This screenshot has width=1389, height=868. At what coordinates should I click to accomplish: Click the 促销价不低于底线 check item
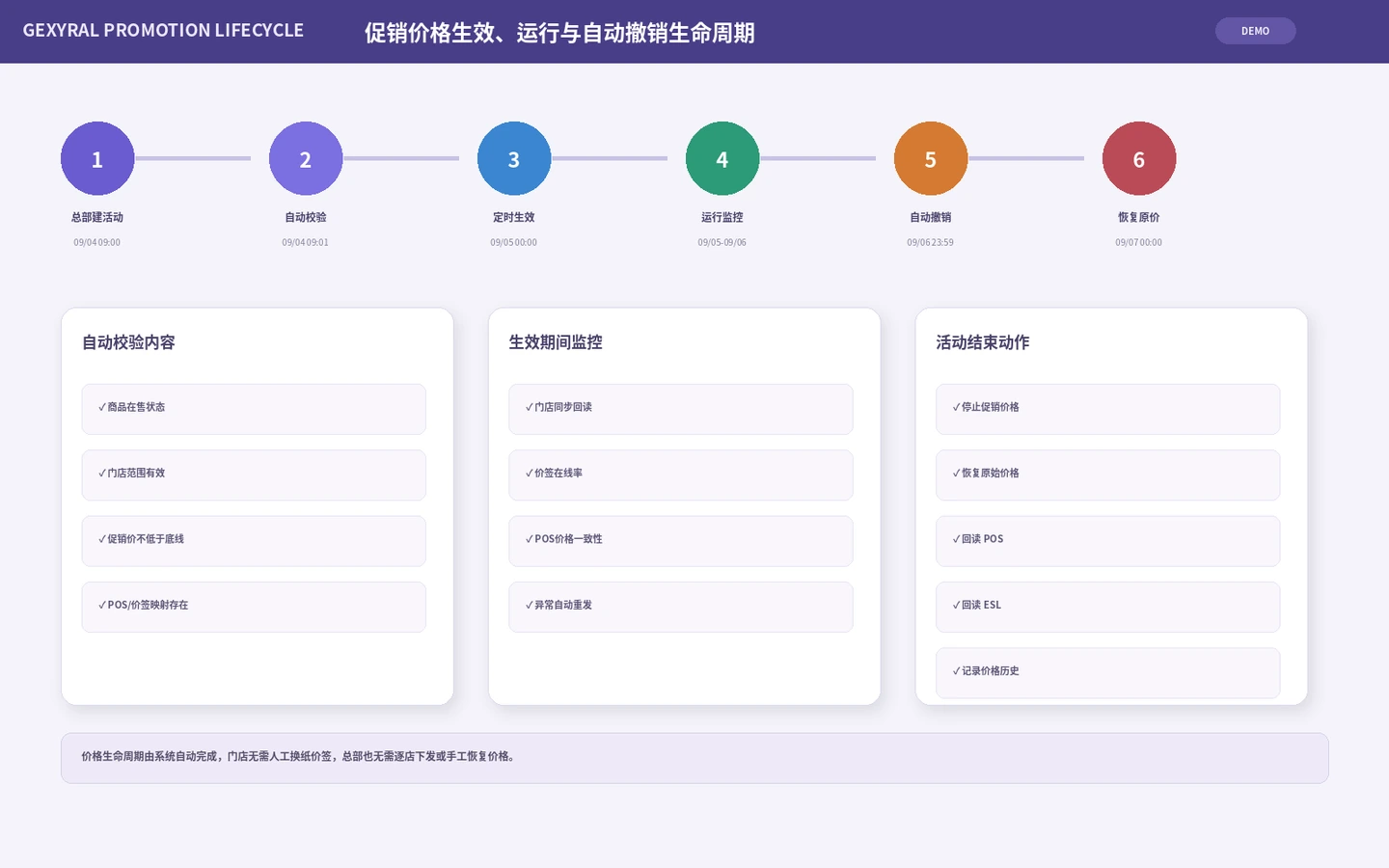pyautogui.click(x=254, y=541)
